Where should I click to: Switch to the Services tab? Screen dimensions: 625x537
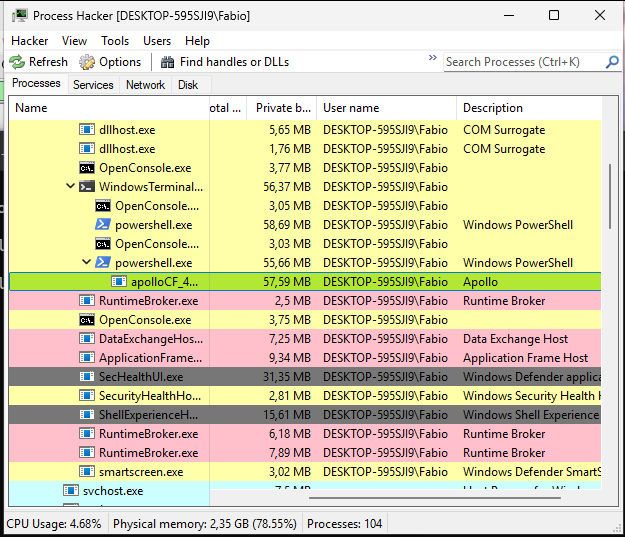(x=93, y=85)
